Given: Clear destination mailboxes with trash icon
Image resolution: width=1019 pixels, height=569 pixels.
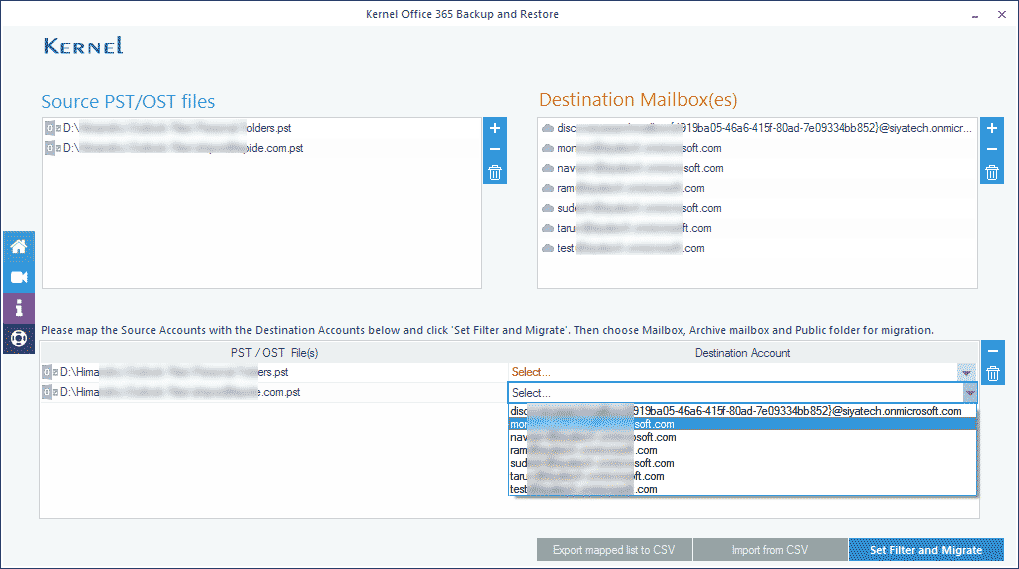Looking at the screenshot, I should pyautogui.click(x=992, y=173).
